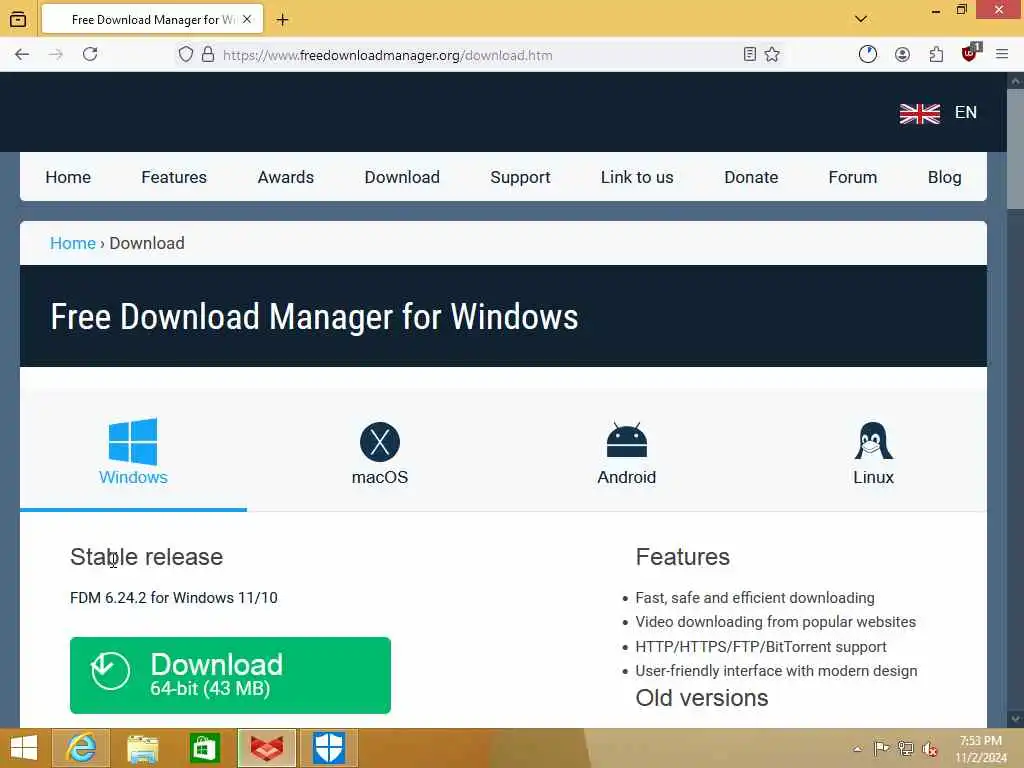Click "HTTP/HTTPS/FTP/BitTorrent support" text
Viewport: 1024px width, 768px height.
pos(761,647)
